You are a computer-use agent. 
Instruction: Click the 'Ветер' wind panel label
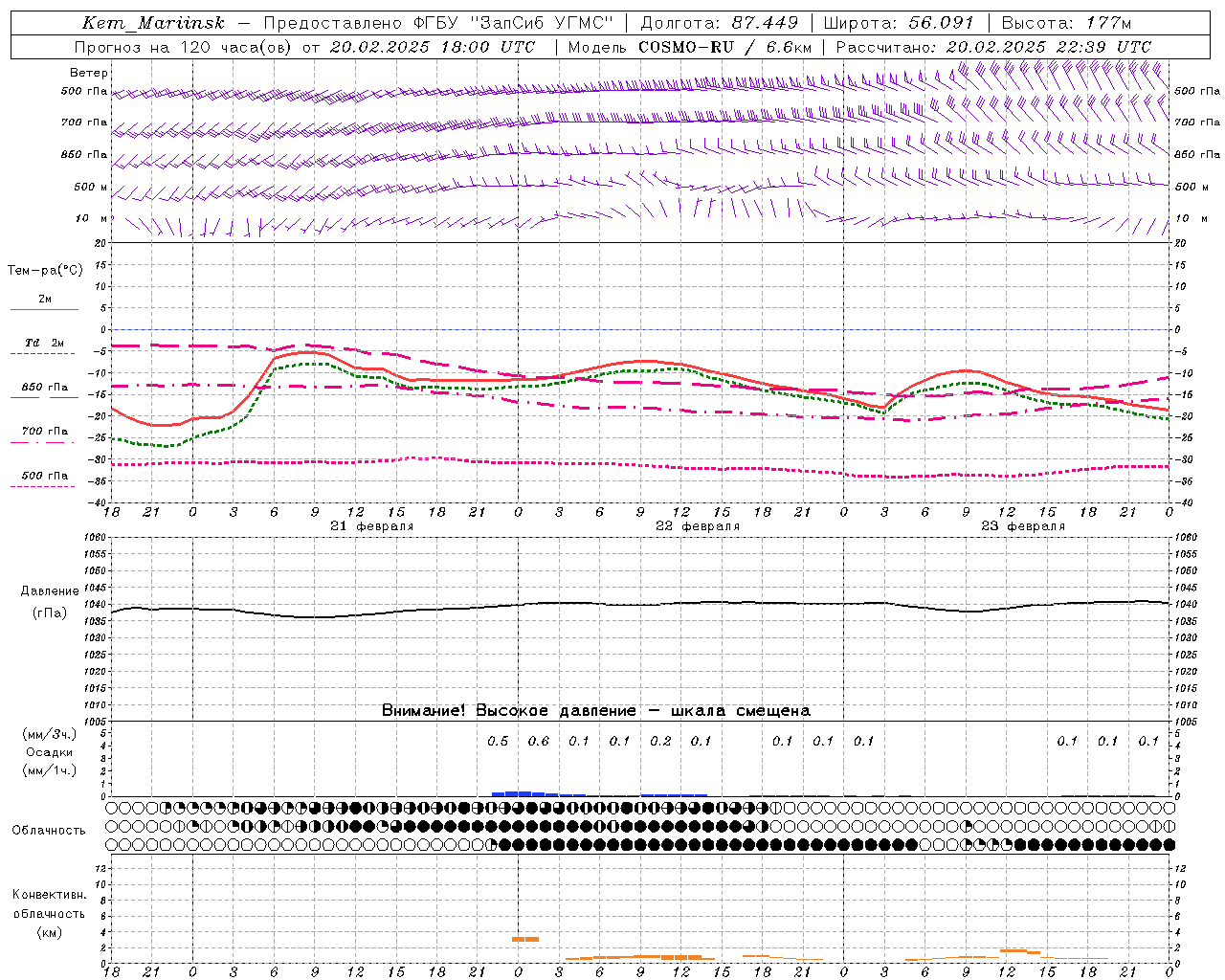tap(89, 73)
